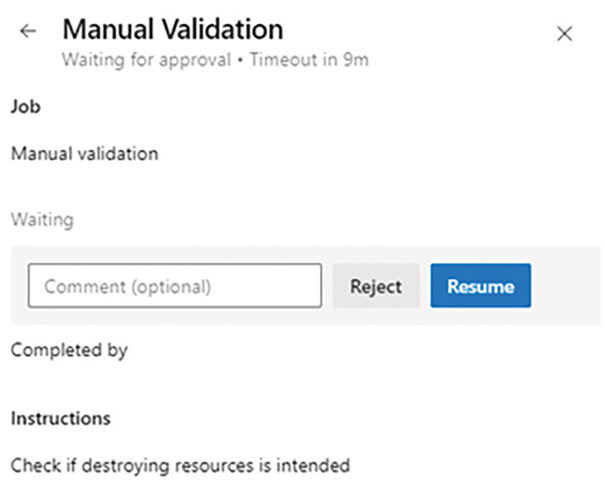Close the Manual Validation panel

point(564,33)
